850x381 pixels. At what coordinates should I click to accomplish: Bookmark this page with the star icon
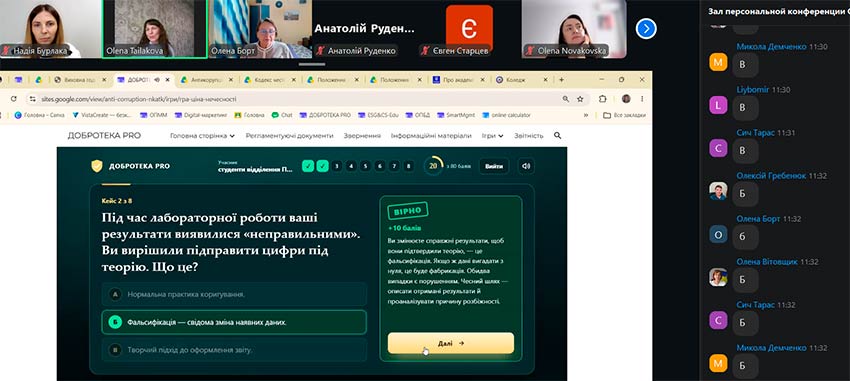[580, 99]
